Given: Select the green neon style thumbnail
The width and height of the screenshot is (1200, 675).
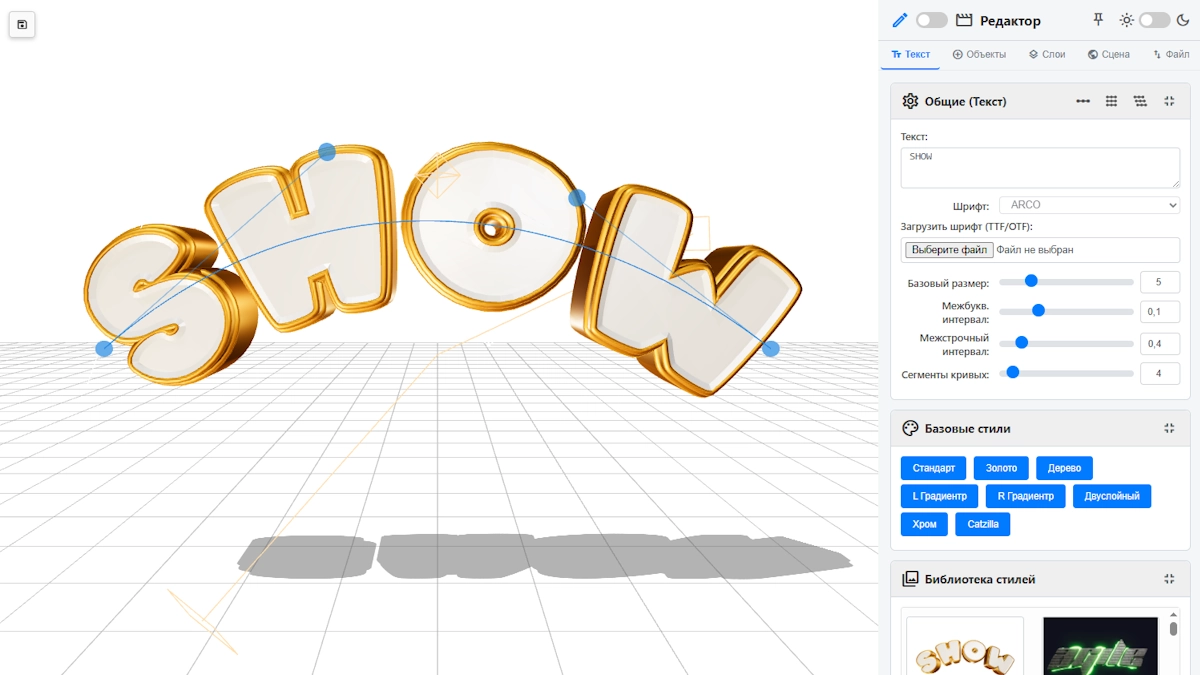Looking at the screenshot, I should [x=1100, y=646].
